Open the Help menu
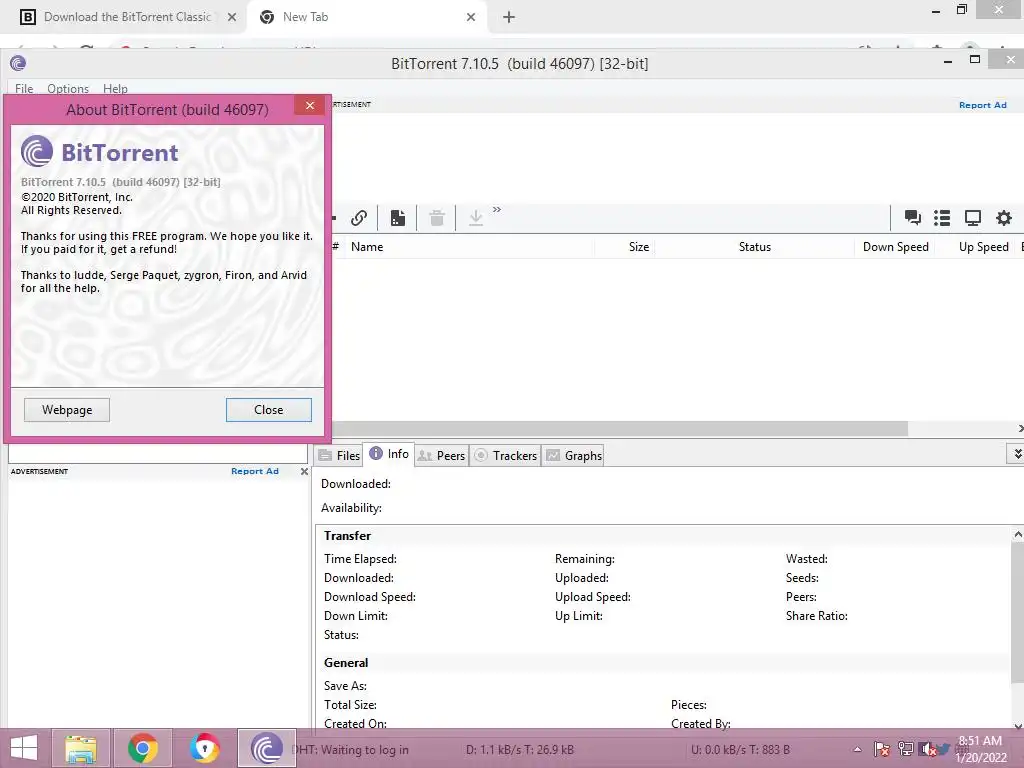Image resolution: width=1024 pixels, height=768 pixels. 115,88
